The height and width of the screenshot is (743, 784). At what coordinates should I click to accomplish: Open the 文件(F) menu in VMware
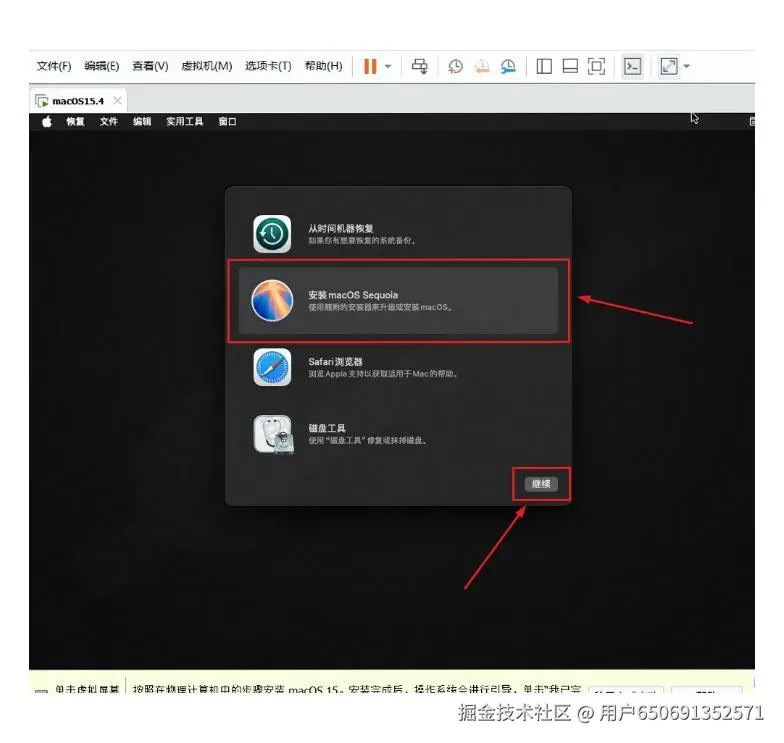click(x=54, y=66)
